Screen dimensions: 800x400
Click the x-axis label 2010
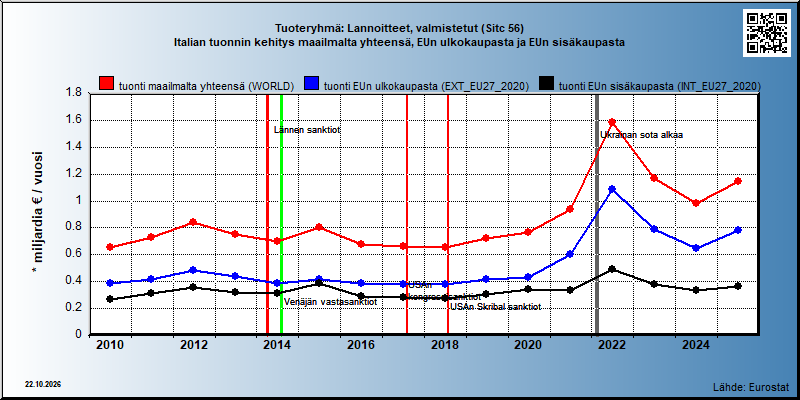(110, 345)
